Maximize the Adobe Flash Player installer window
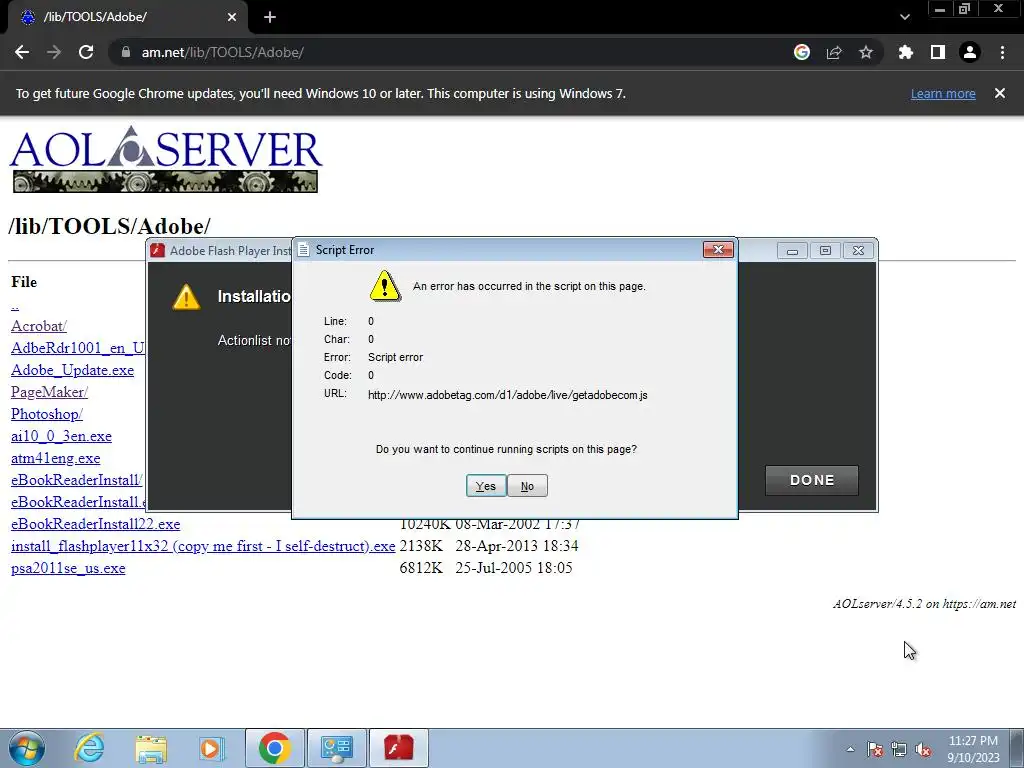 (825, 251)
